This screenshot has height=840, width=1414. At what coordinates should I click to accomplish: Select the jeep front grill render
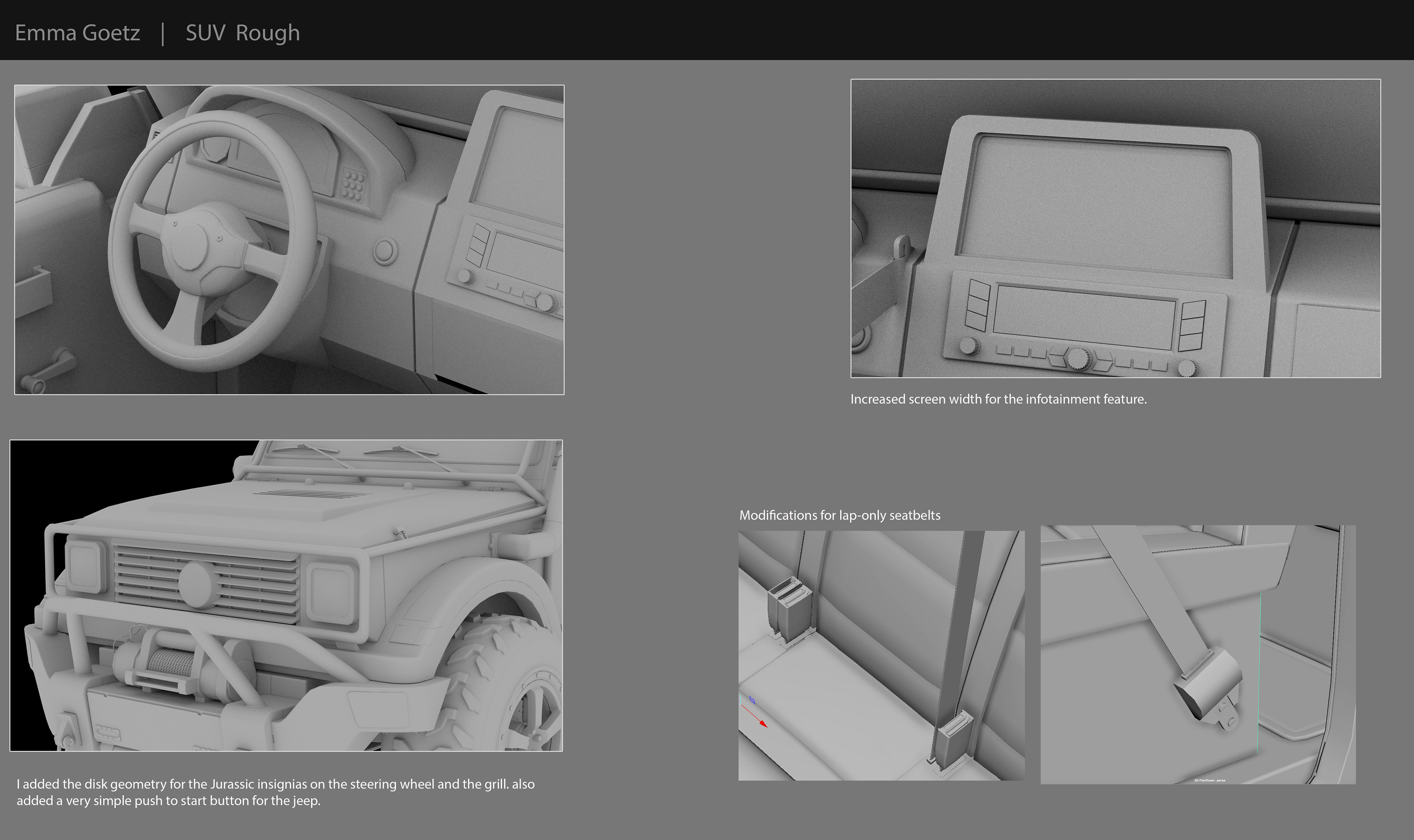(286, 596)
